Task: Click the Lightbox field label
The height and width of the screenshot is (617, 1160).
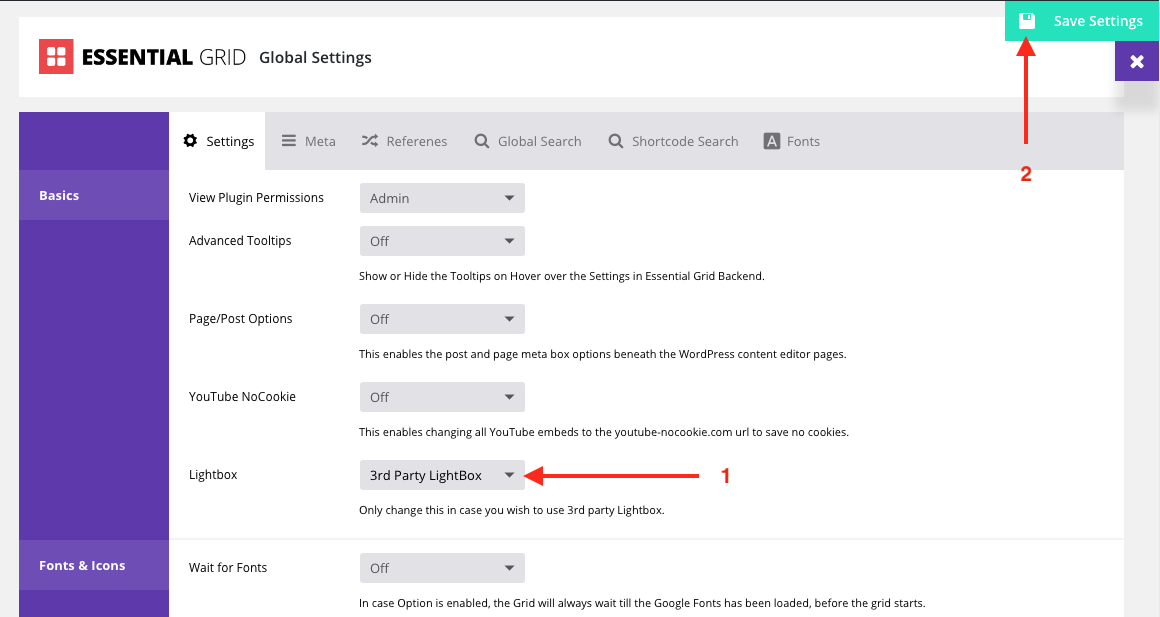Action: click(213, 475)
